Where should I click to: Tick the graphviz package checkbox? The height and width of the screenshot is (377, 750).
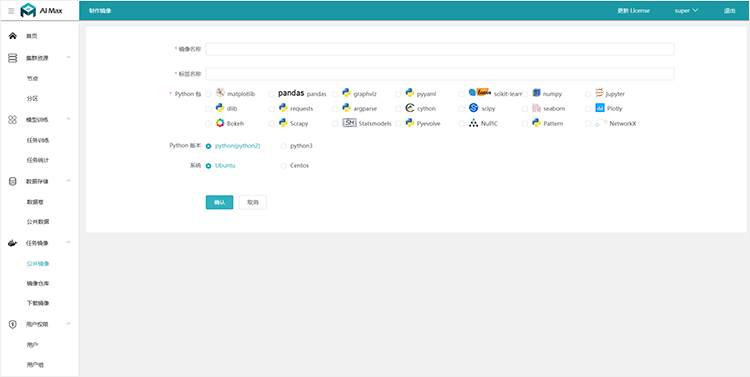[335, 94]
